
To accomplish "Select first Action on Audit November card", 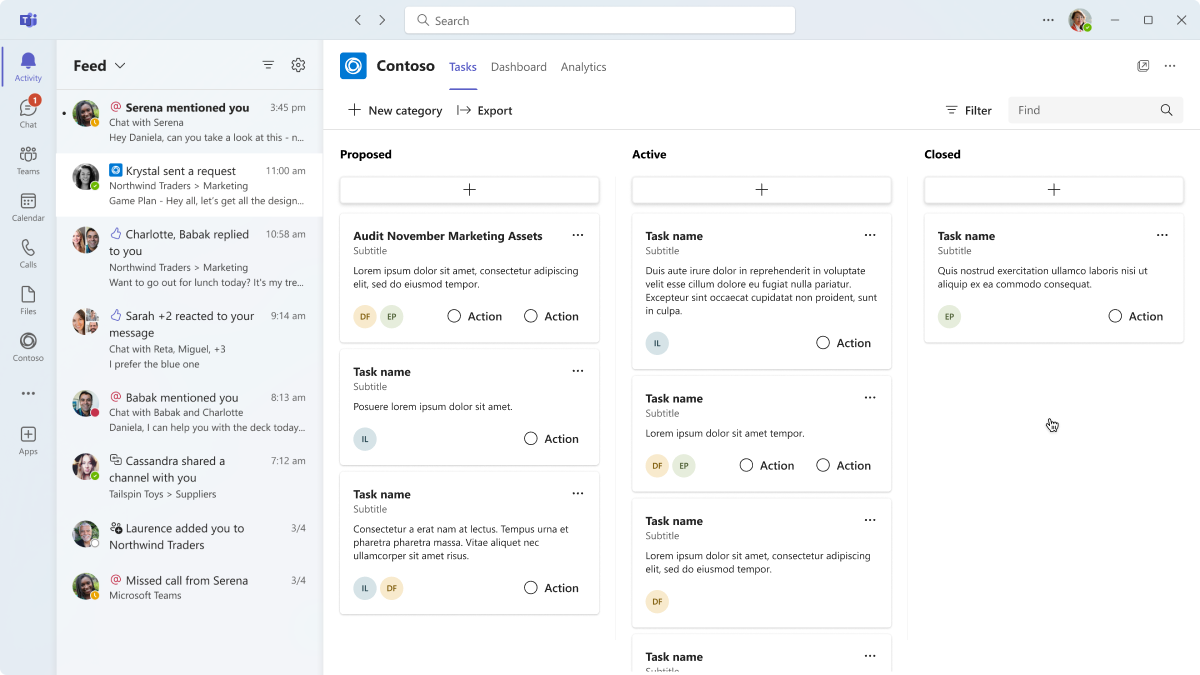I will pos(475,316).
